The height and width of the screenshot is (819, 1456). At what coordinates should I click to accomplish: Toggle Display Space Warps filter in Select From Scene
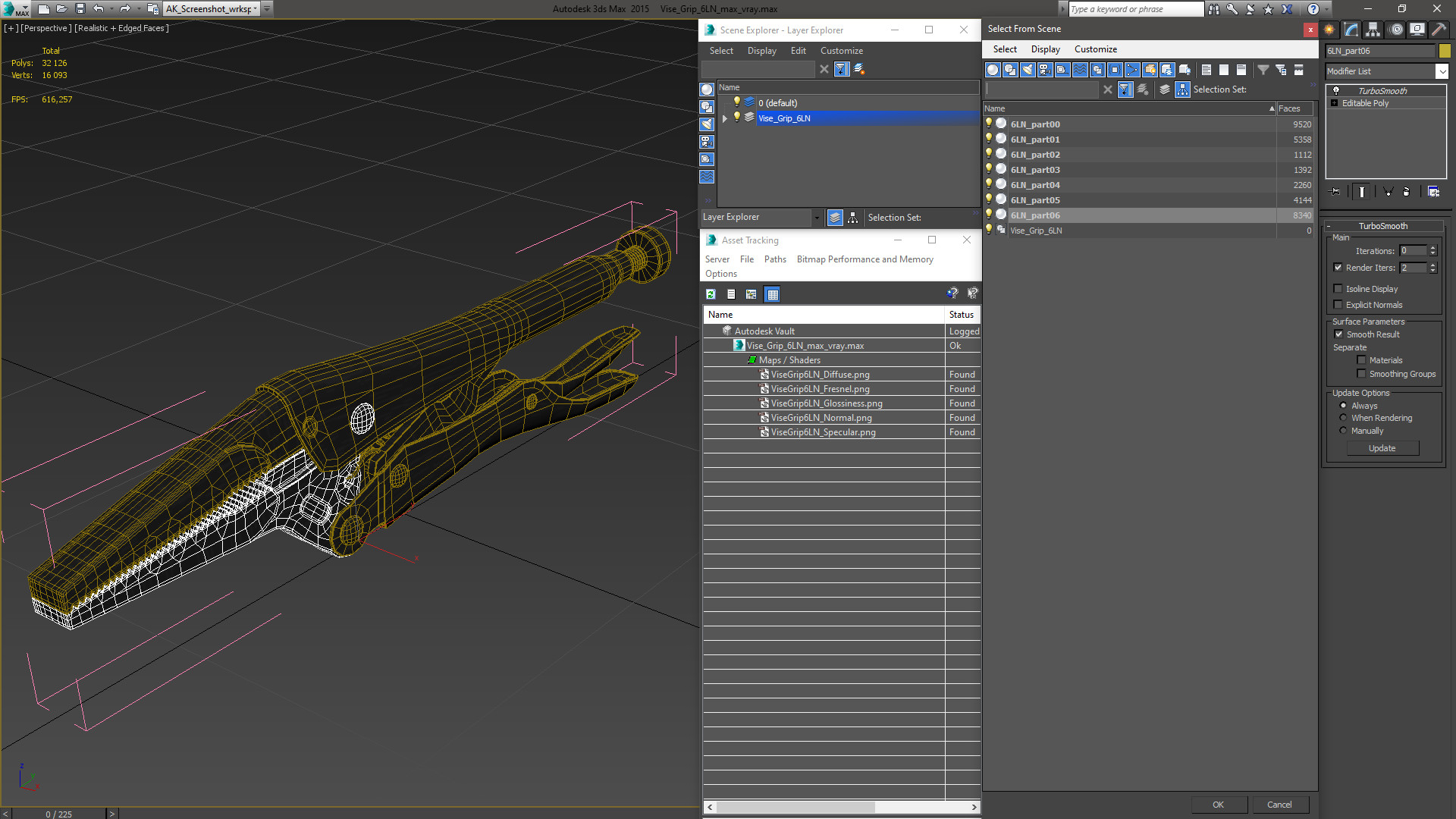(x=1080, y=70)
